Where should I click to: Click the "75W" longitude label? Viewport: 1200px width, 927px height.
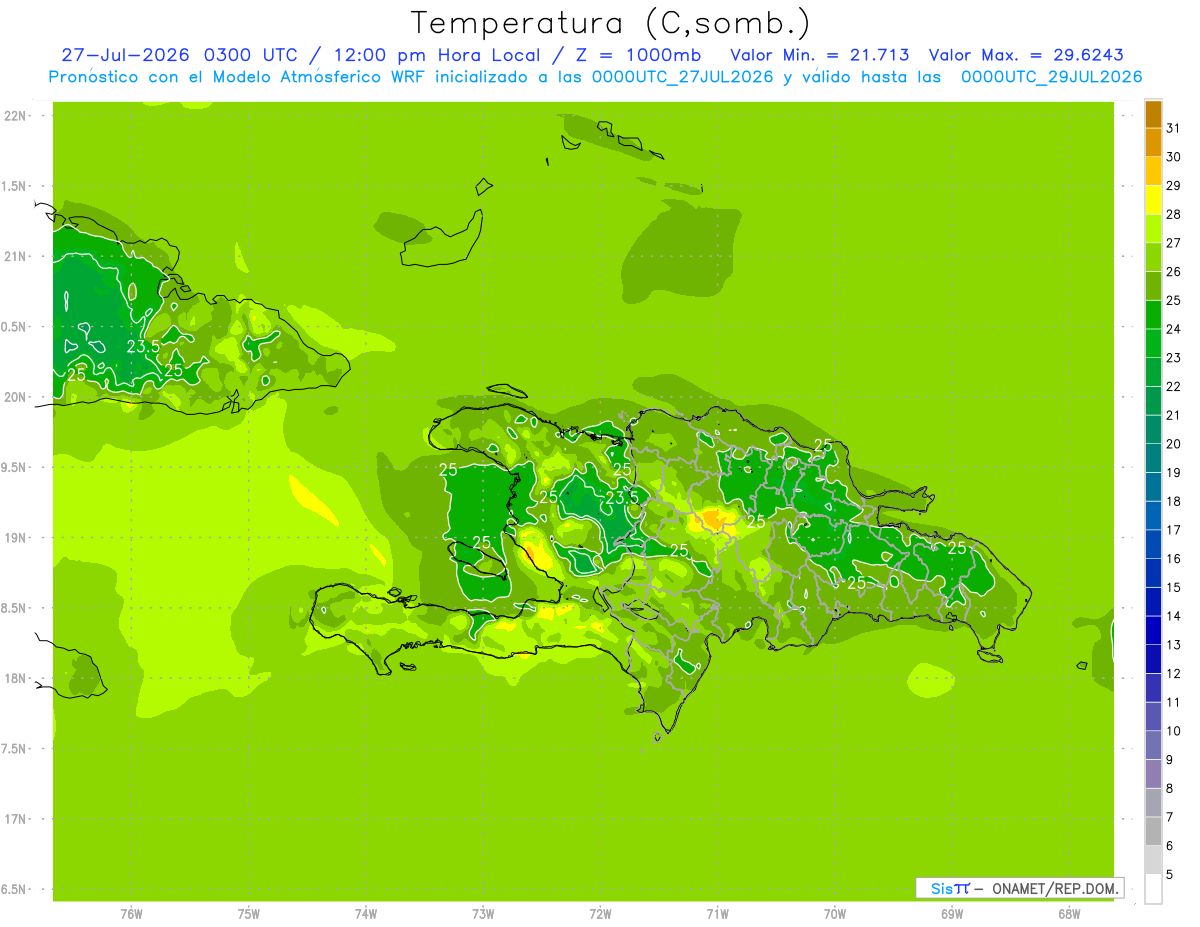point(248,913)
